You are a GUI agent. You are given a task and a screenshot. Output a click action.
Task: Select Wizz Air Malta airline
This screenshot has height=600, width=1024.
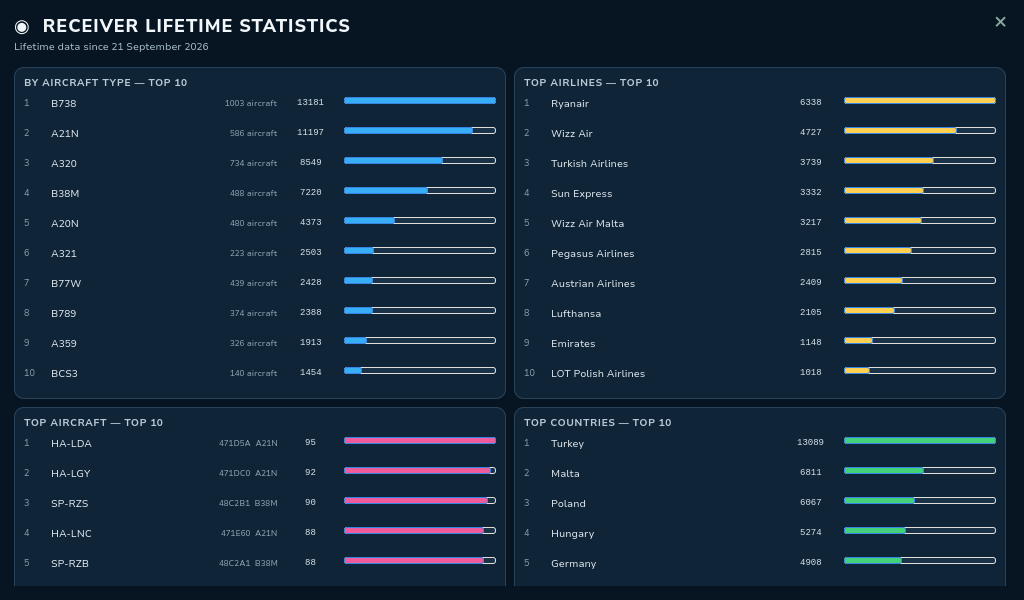[587, 223]
